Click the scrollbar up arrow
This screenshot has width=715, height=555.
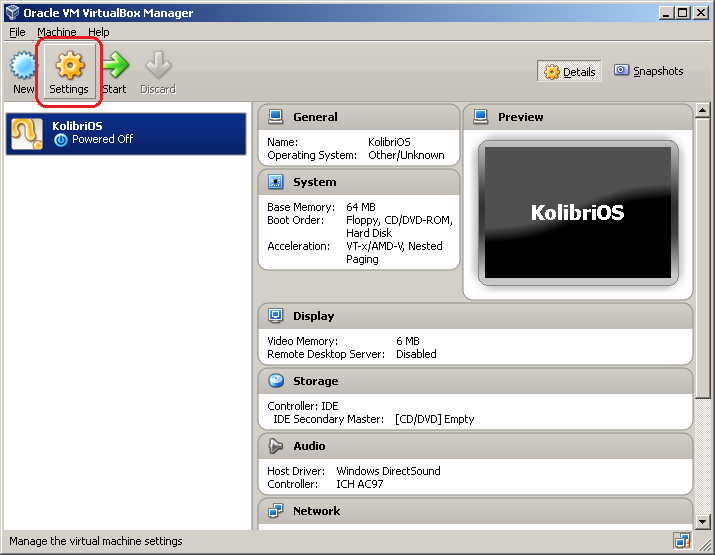(x=702, y=110)
